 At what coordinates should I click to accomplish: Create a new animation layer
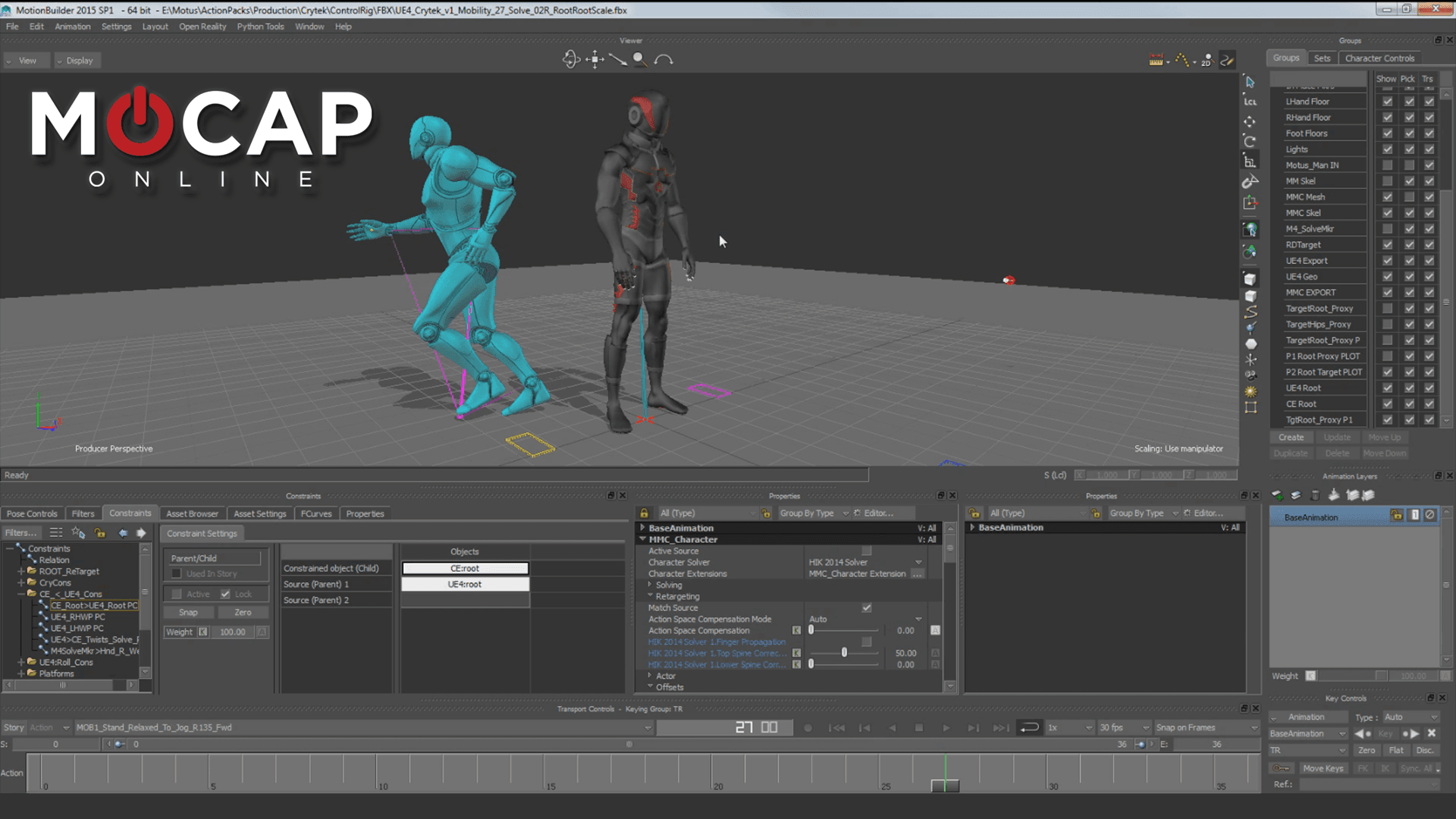coord(1277,494)
